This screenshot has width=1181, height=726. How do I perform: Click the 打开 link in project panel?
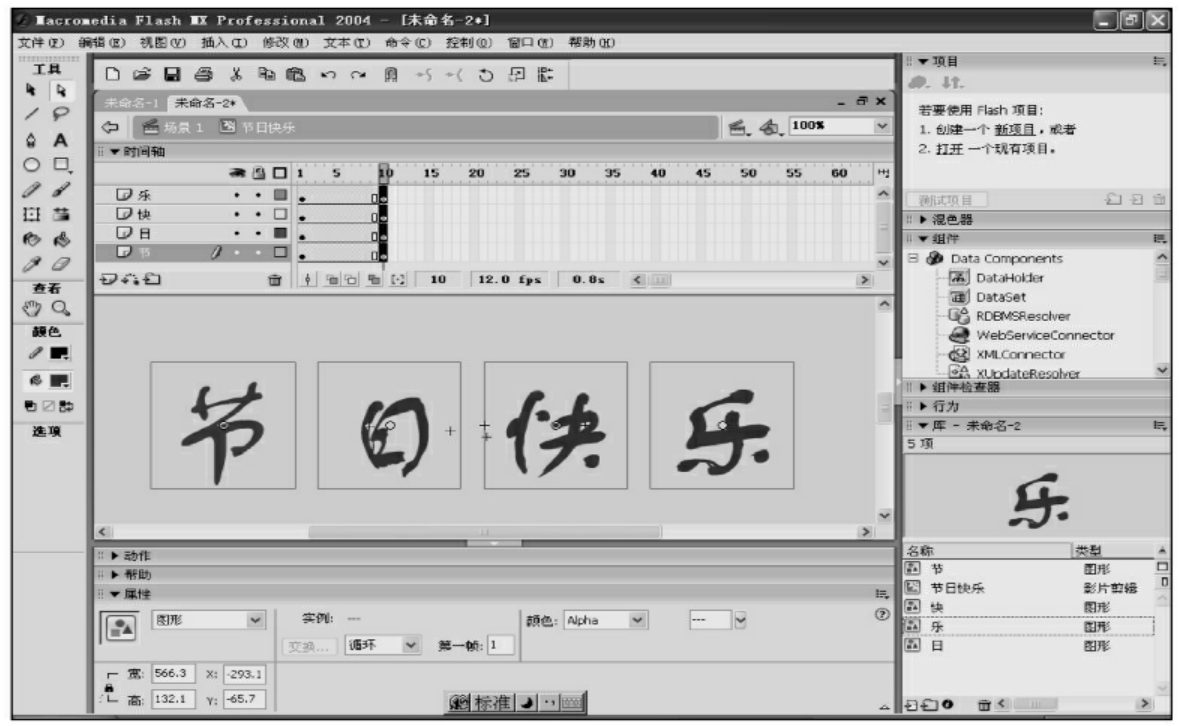tap(949, 149)
